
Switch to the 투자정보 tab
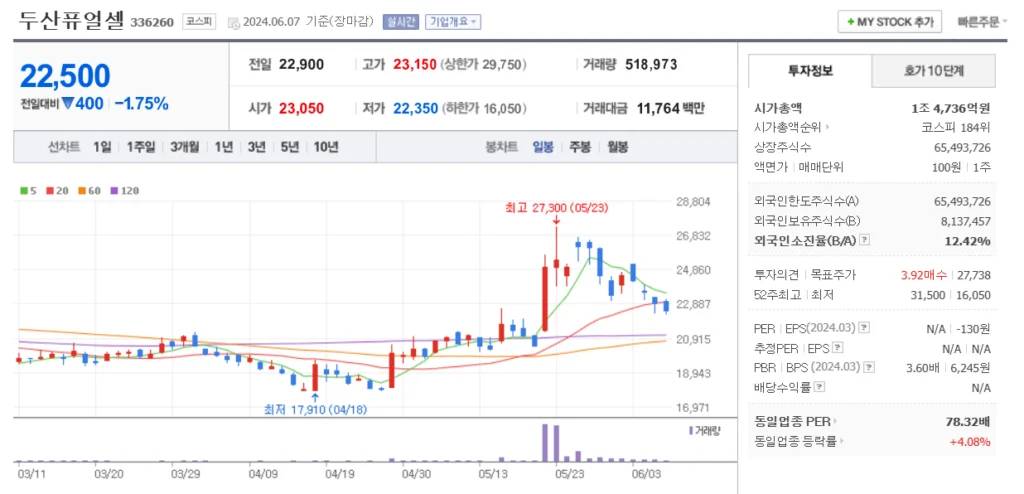tap(810, 71)
